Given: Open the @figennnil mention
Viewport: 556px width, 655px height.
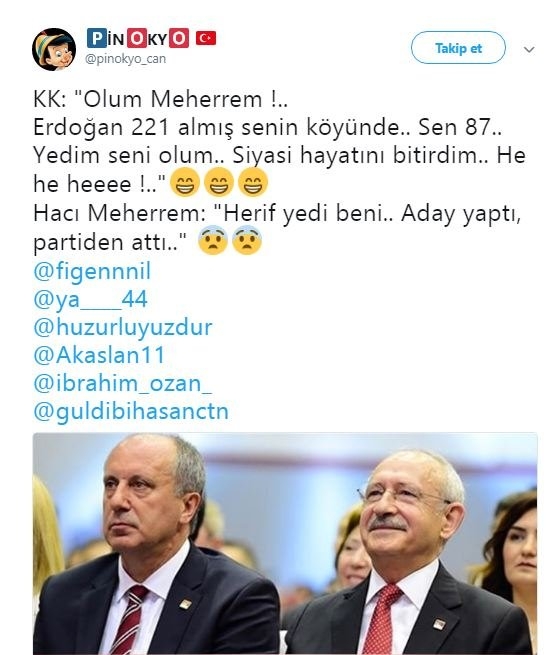Looking at the screenshot, I should [92, 271].
